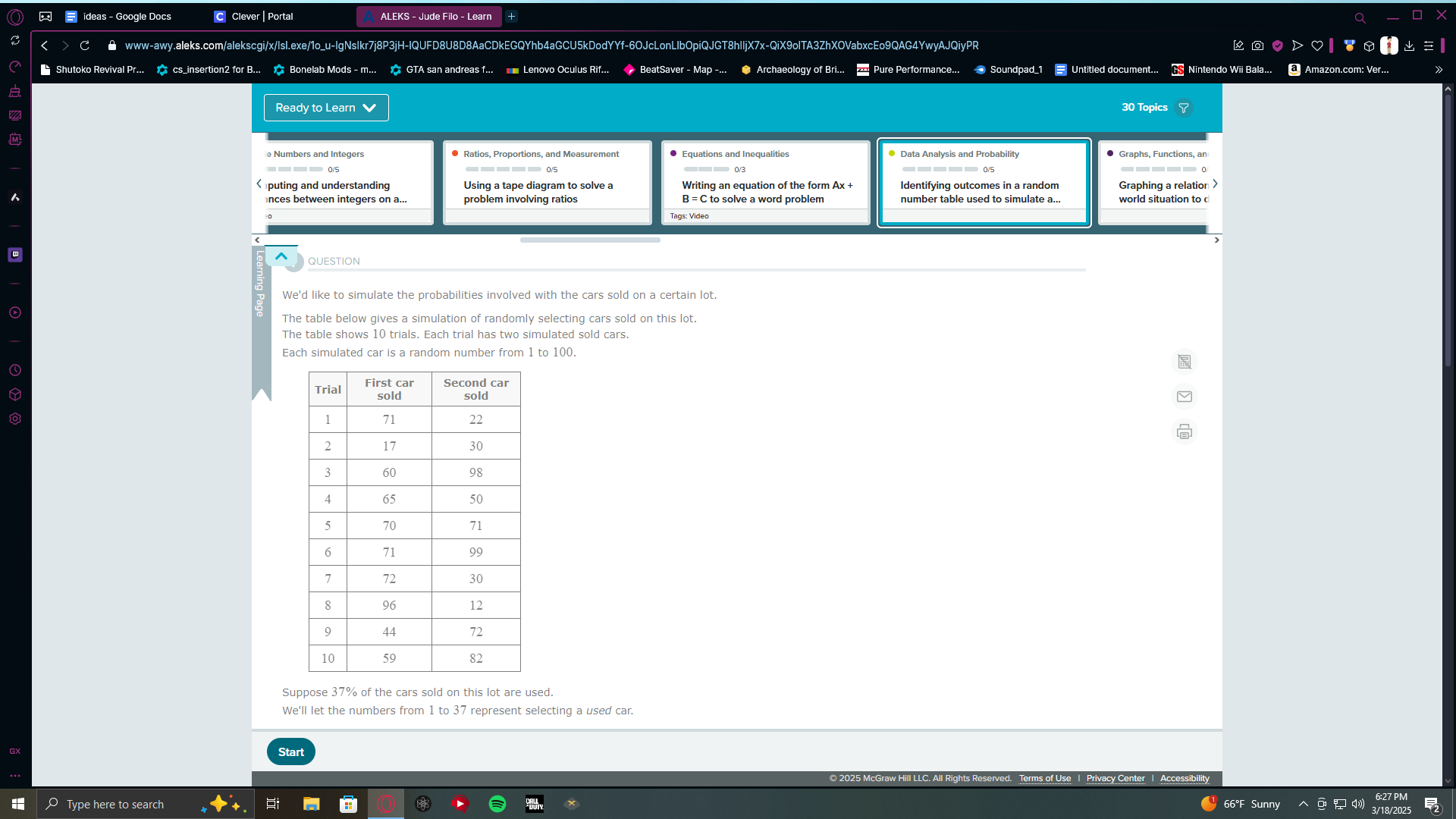This screenshot has width=1456, height=819.
Task: Open the Ready to Learn dropdown
Action: click(x=326, y=108)
